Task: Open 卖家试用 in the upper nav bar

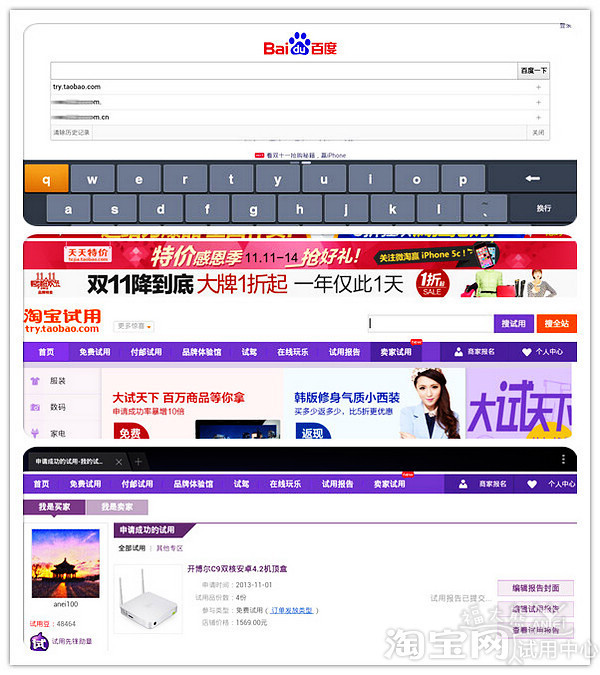Action: [x=396, y=352]
